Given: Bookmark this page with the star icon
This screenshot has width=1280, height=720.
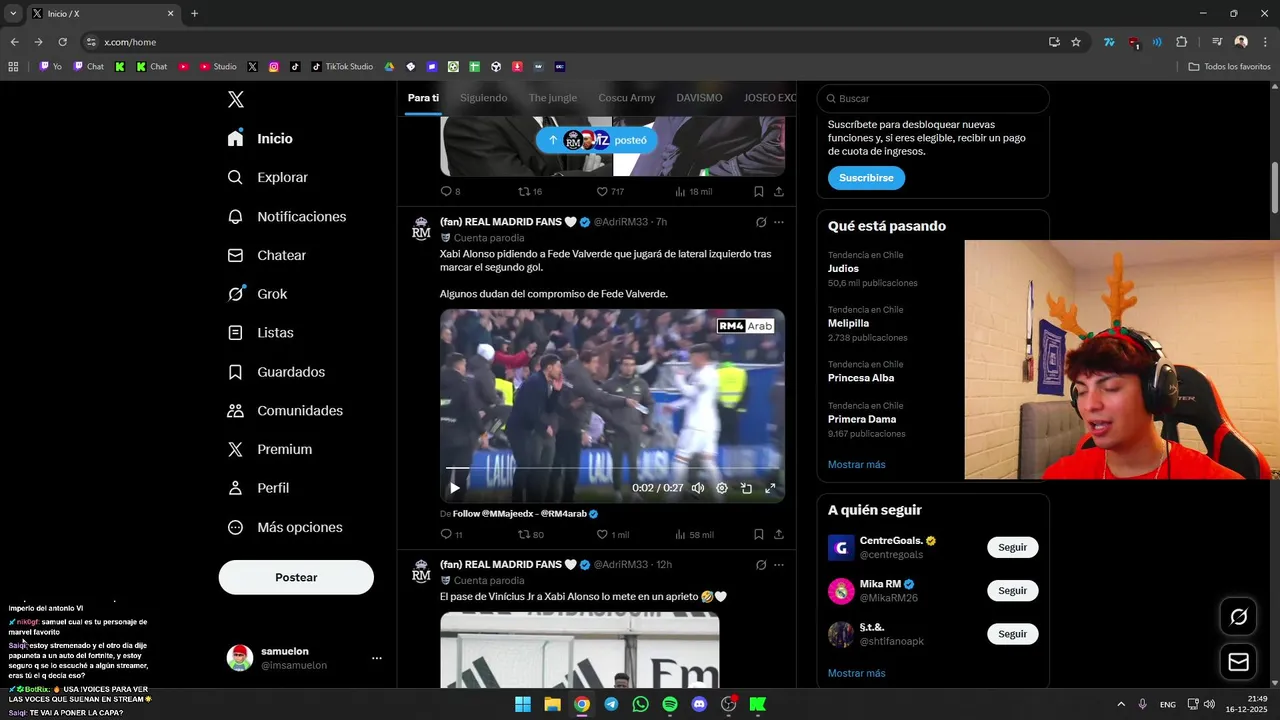Looking at the screenshot, I should tap(1076, 42).
